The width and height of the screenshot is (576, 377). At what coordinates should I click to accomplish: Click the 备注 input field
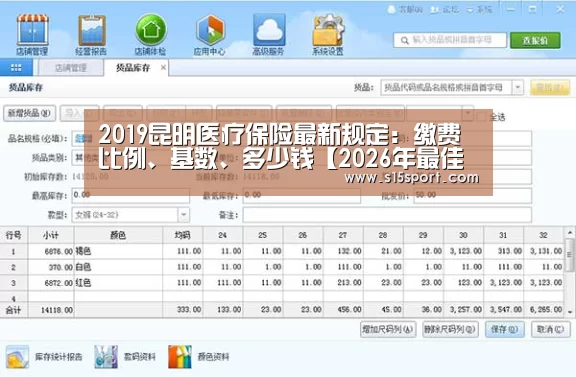pos(387,215)
